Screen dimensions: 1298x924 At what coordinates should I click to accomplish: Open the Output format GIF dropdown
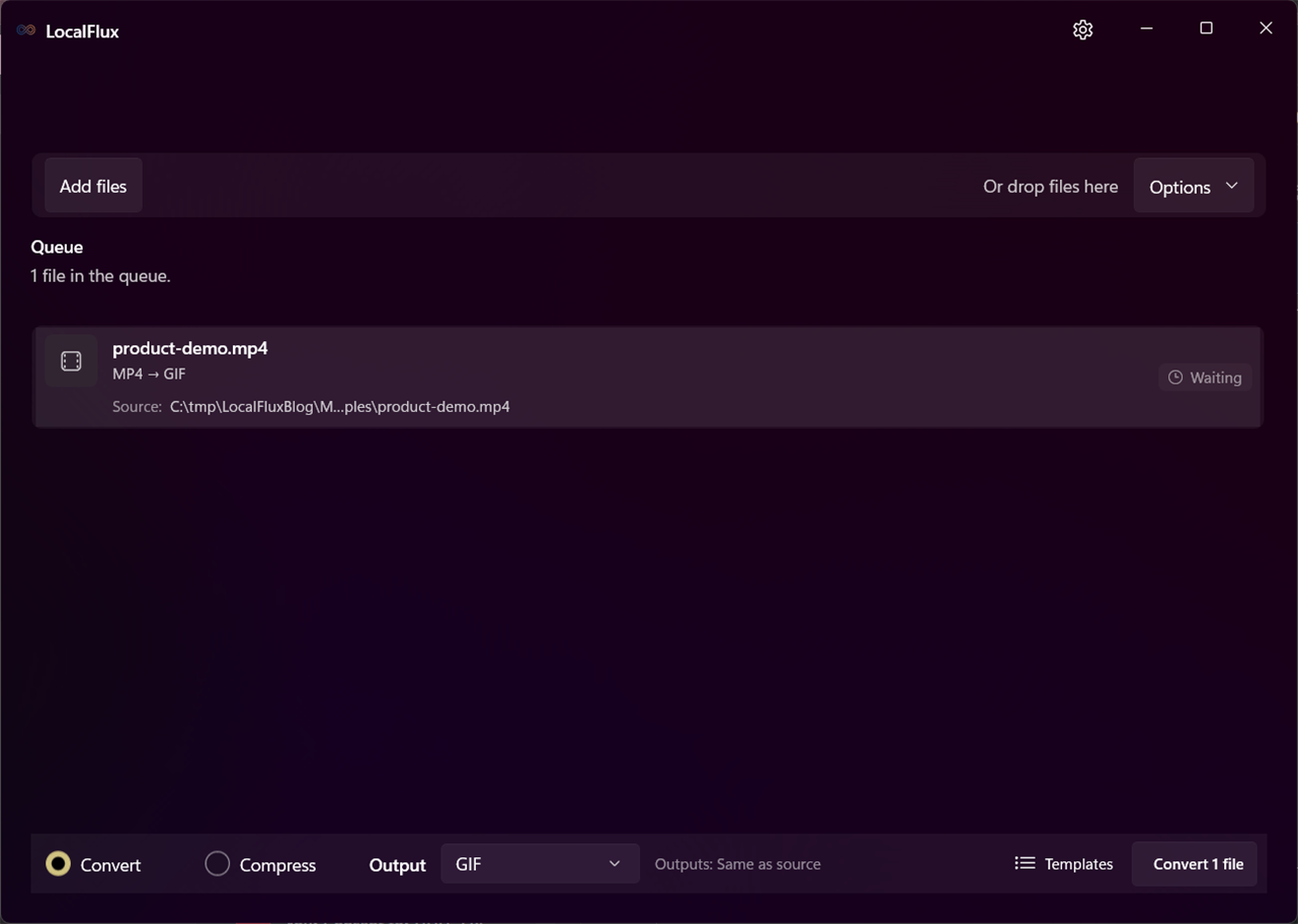point(540,863)
